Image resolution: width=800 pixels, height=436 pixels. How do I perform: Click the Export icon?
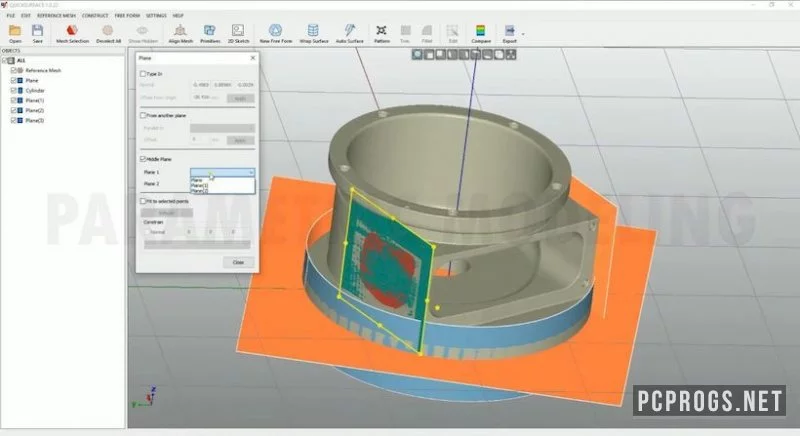[509, 31]
